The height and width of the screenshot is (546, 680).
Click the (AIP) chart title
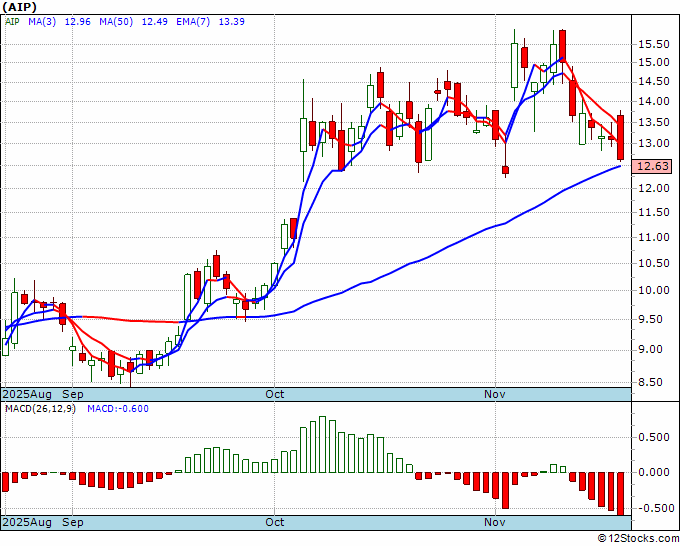tap(20, 7)
